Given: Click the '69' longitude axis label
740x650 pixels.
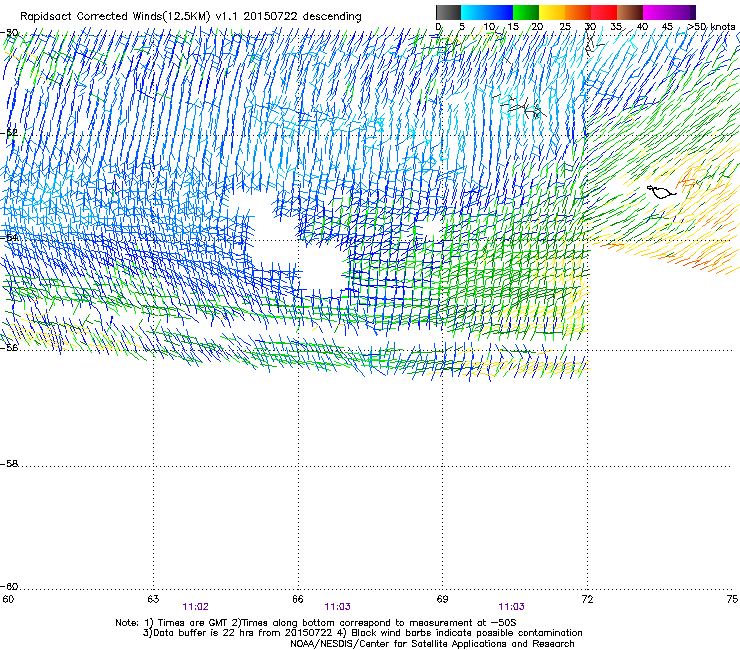Looking at the screenshot, I should coord(442,599).
